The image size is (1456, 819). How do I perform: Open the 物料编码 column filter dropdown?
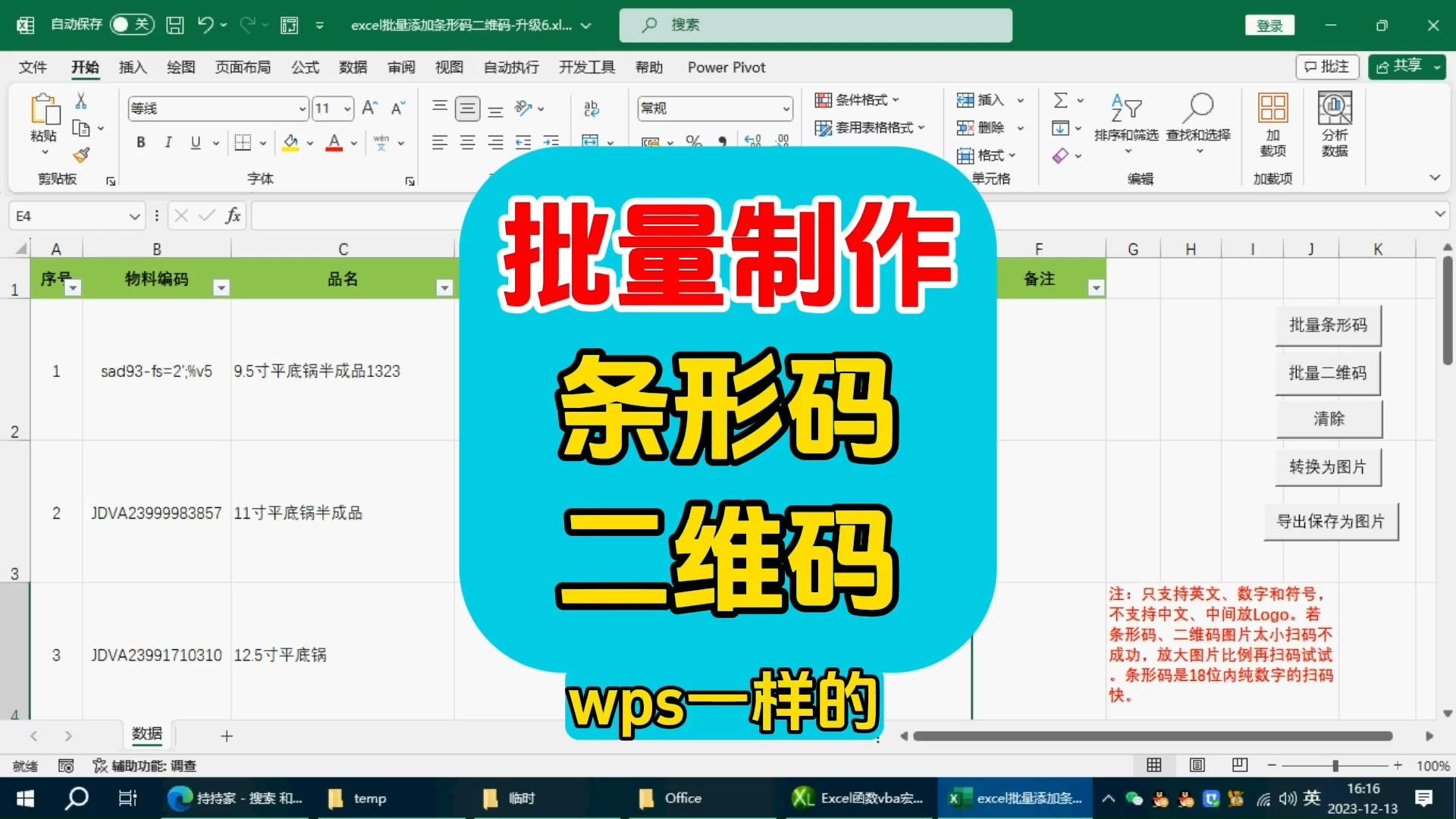[x=221, y=287]
